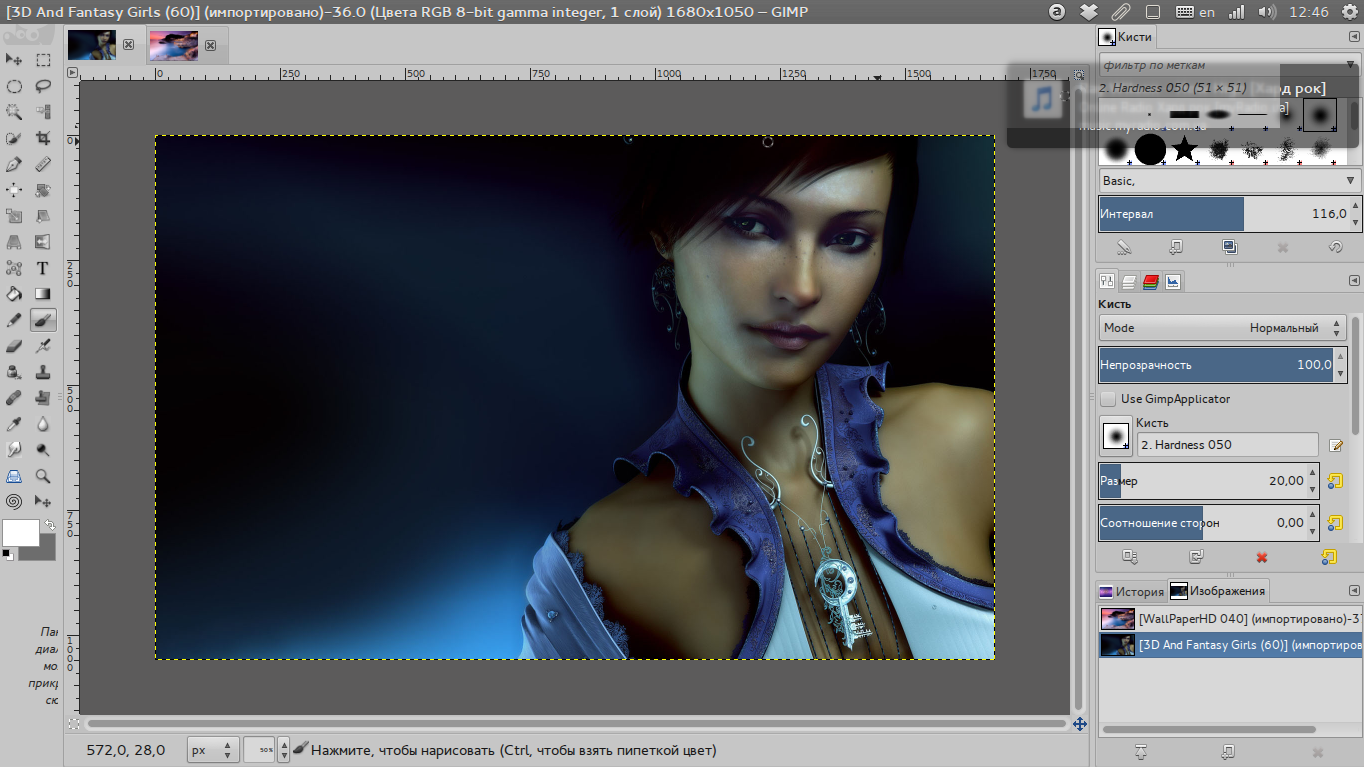Create new view for selected image button
This screenshot has width=1364, height=767.
pos(1229,751)
